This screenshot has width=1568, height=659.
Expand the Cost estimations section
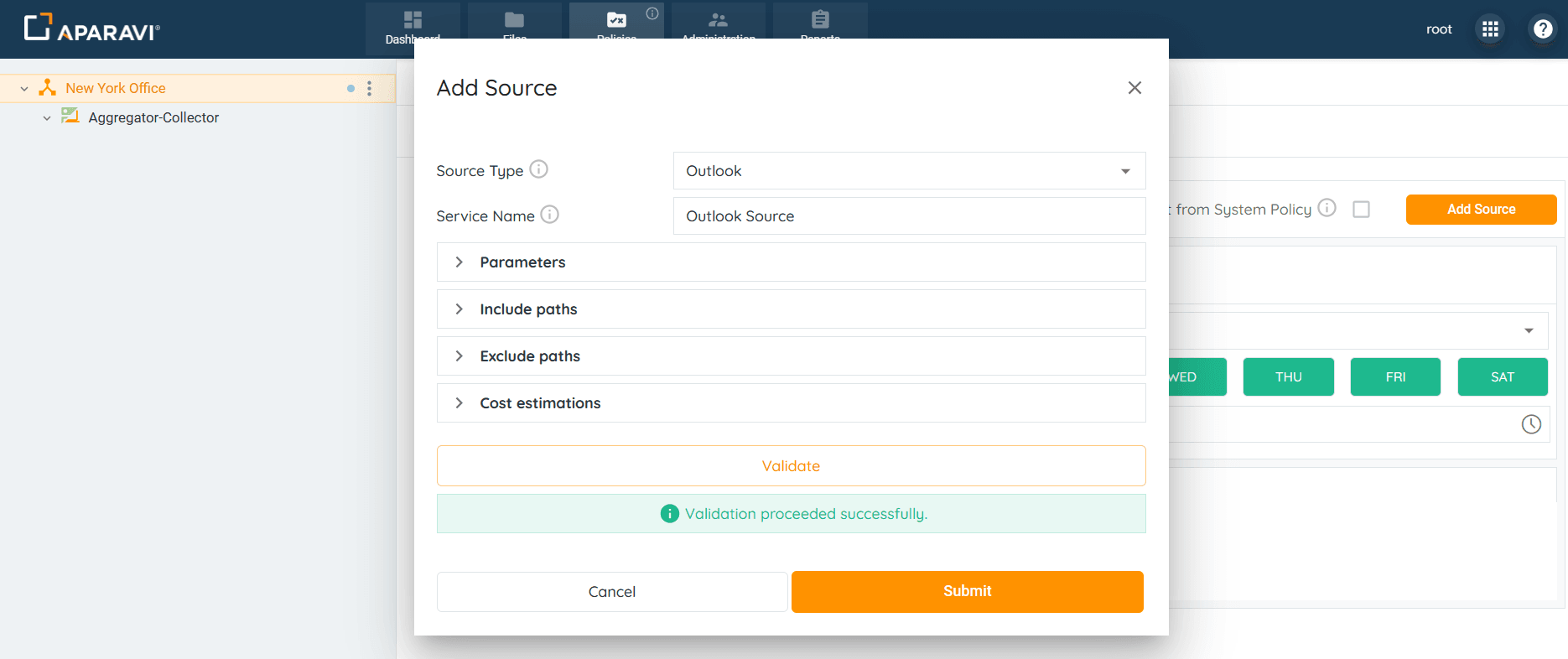pyautogui.click(x=791, y=403)
